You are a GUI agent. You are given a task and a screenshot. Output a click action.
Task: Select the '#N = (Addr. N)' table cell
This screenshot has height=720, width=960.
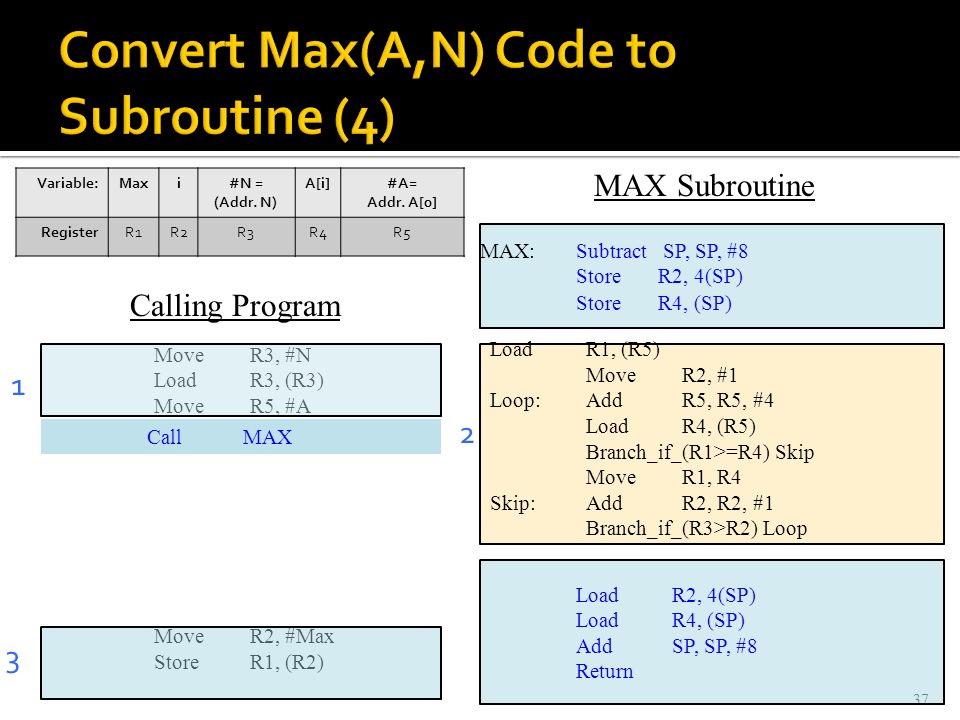click(x=246, y=192)
